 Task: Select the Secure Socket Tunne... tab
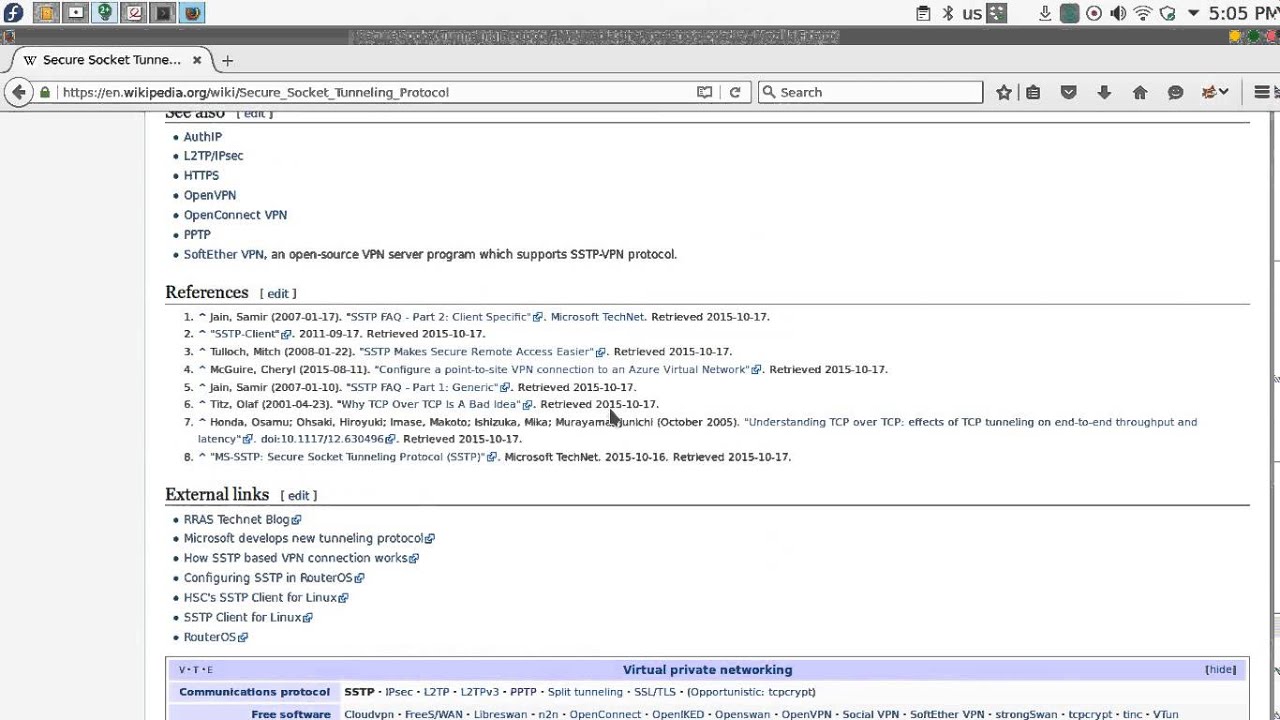pyautogui.click(x=112, y=60)
